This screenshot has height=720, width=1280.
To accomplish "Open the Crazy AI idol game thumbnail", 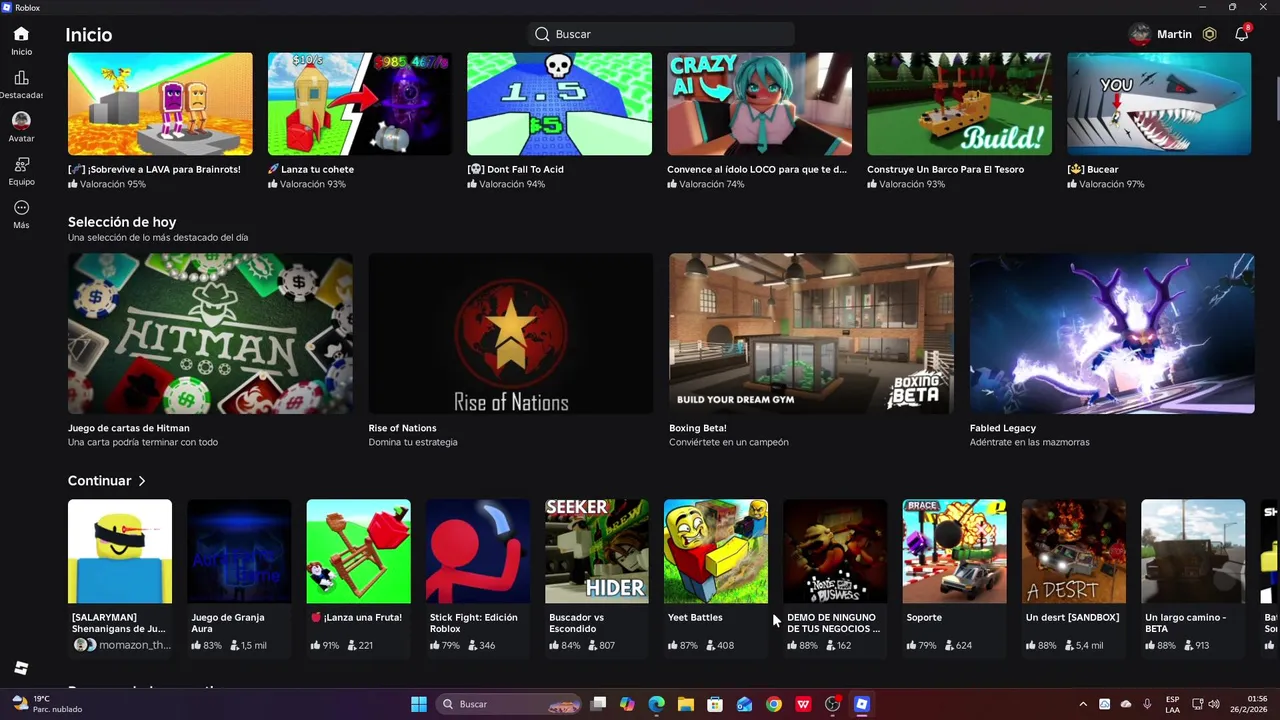I will 759,104.
